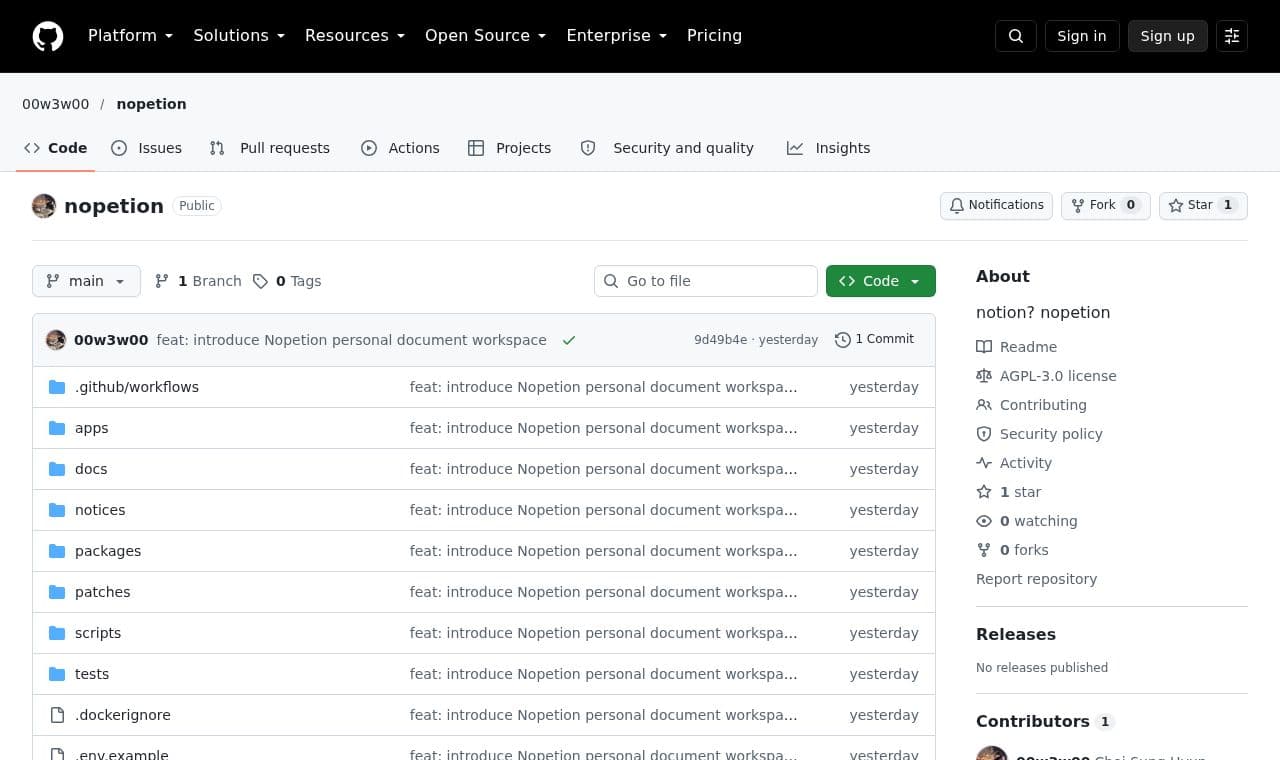
Task: Expand the Resources menu
Action: 355,36
